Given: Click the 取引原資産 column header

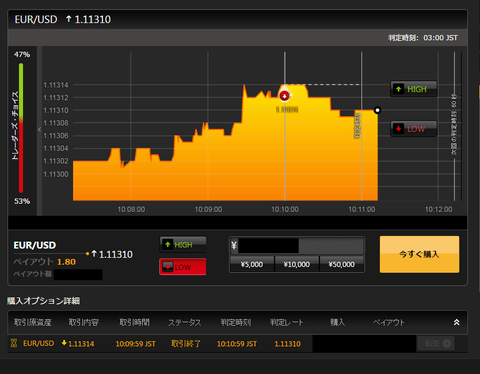Looking at the screenshot, I should coord(33,322).
